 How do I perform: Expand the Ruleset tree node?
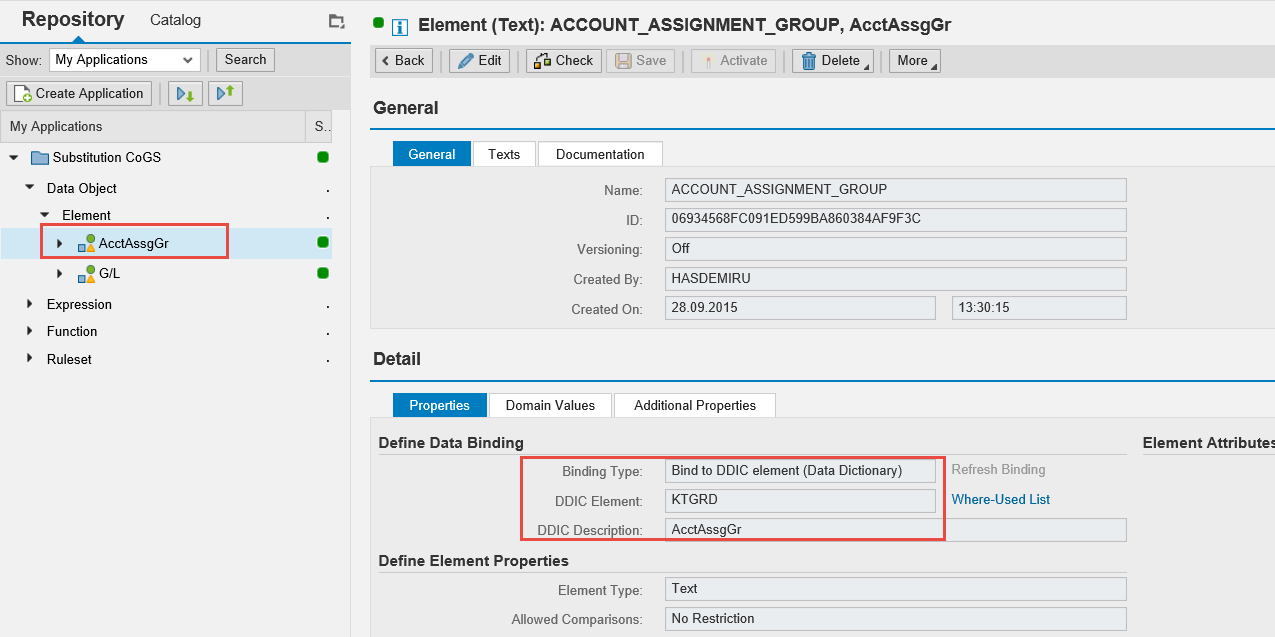(29, 359)
